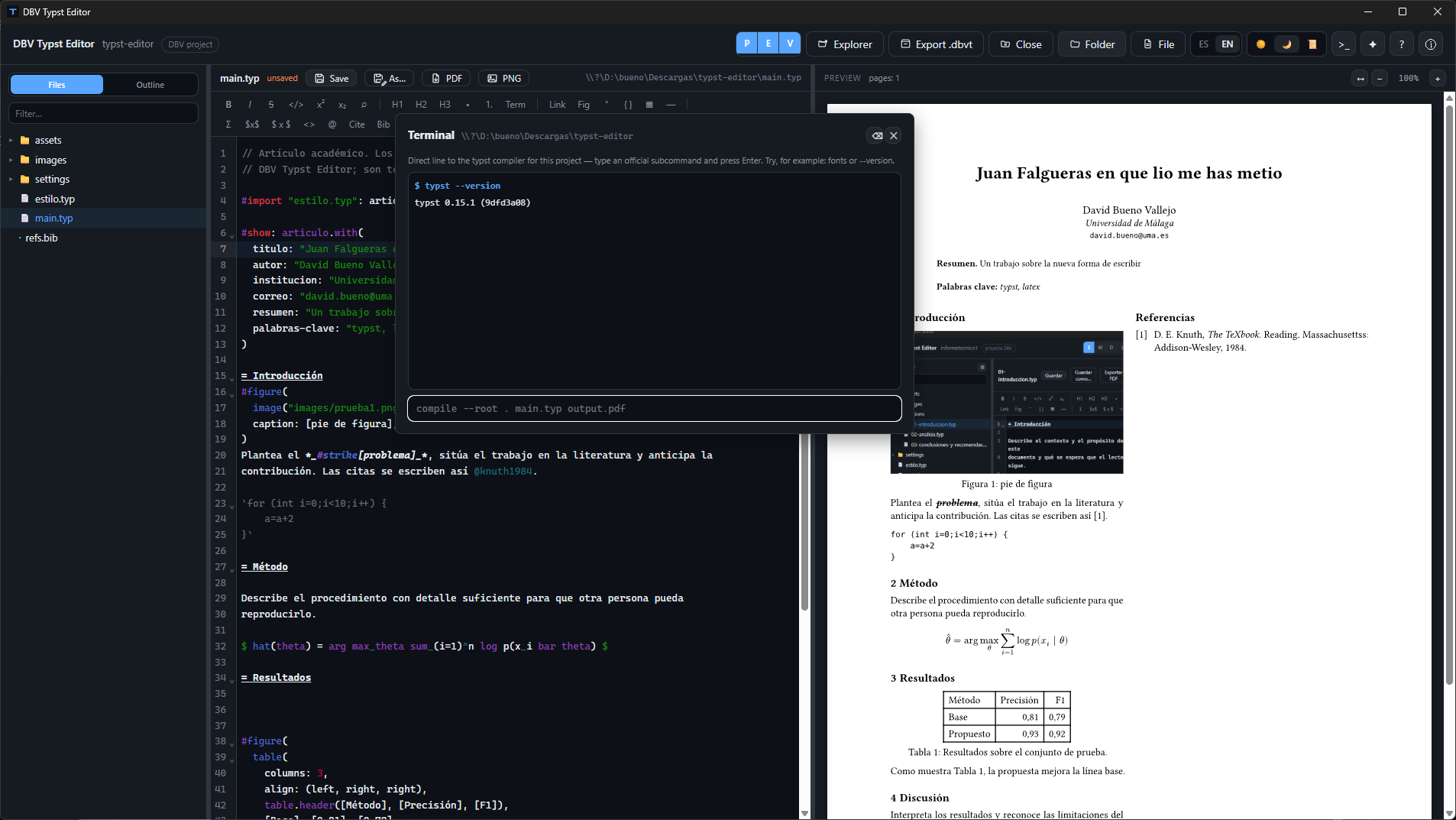Insert display math $ x $
The height and width of the screenshot is (820, 1456).
coord(281,125)
